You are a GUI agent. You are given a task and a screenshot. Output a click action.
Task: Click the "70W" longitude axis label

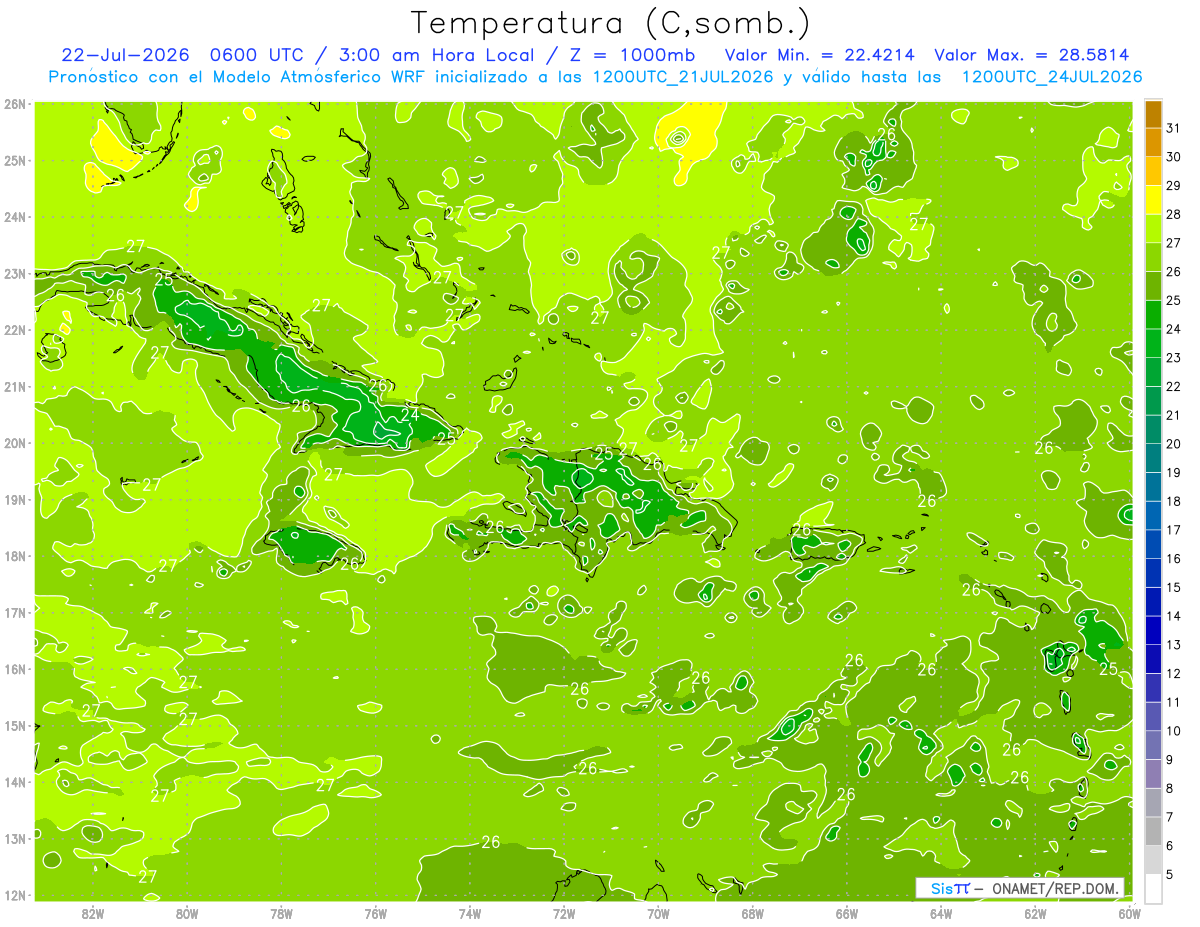(x=658, y=912)
